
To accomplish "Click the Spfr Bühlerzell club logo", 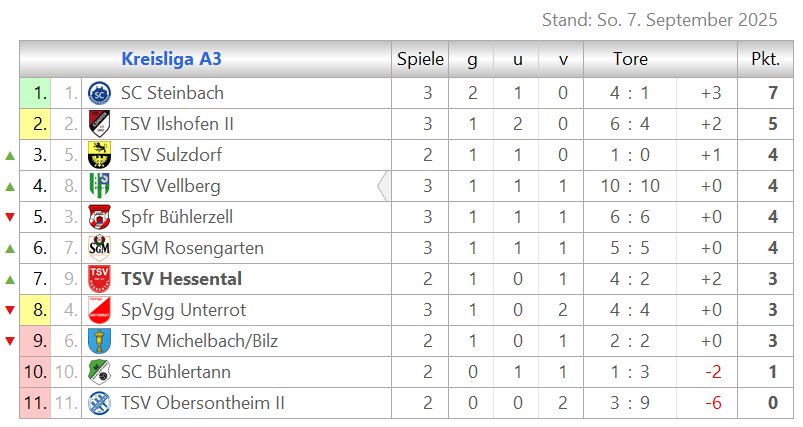I will [x=99, y=217].
